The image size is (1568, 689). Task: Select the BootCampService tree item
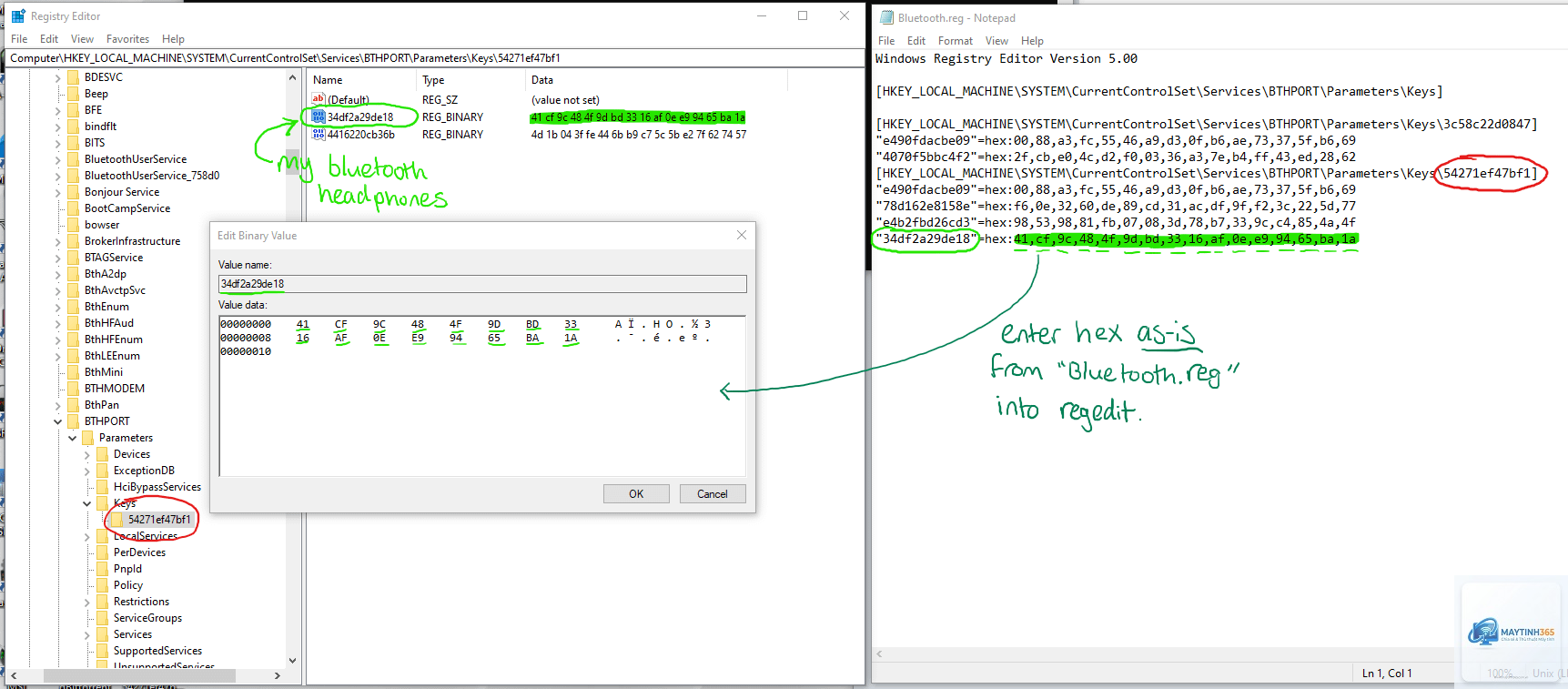tap(127, 208)
